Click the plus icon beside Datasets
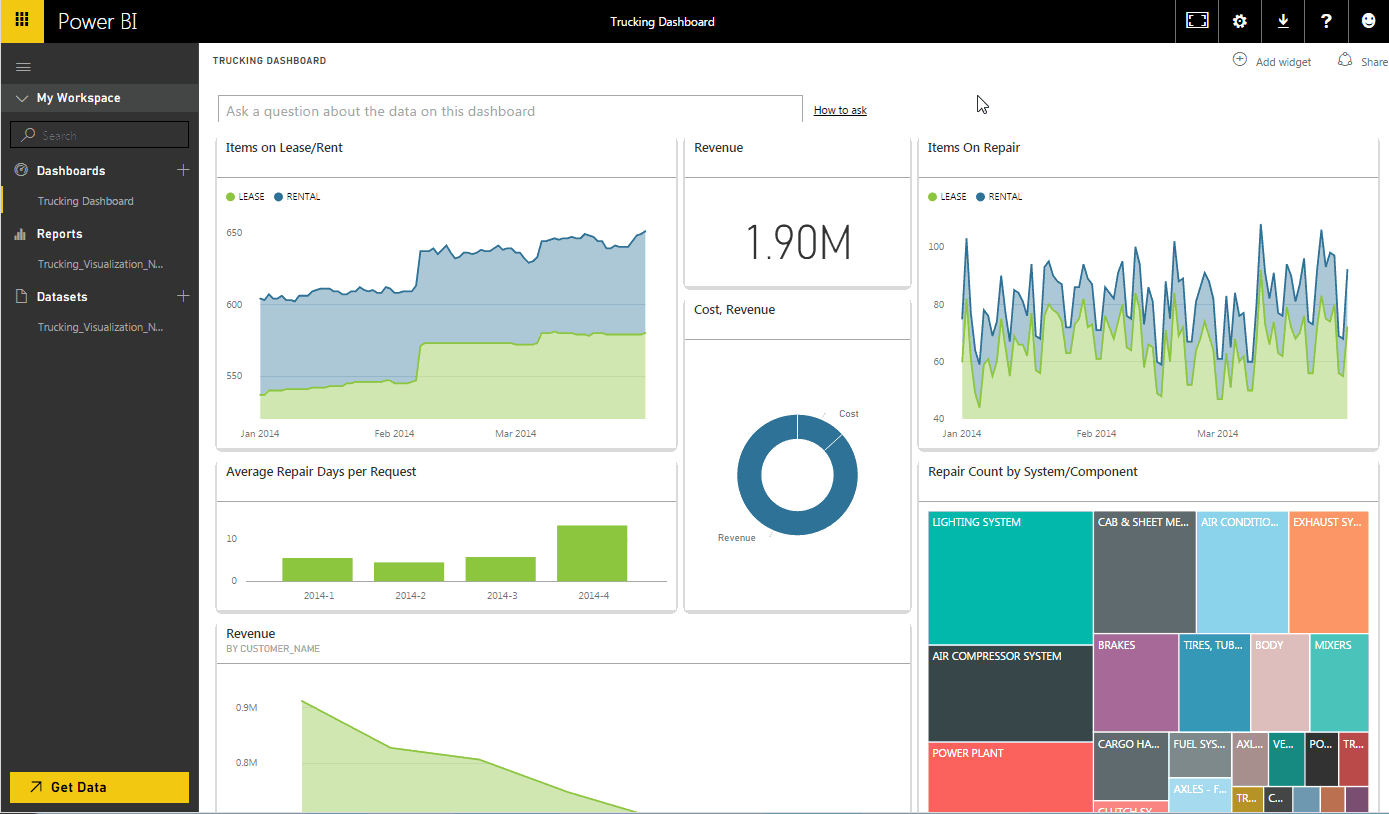The height and width of the screenshot is (814, 1389). 183,296
